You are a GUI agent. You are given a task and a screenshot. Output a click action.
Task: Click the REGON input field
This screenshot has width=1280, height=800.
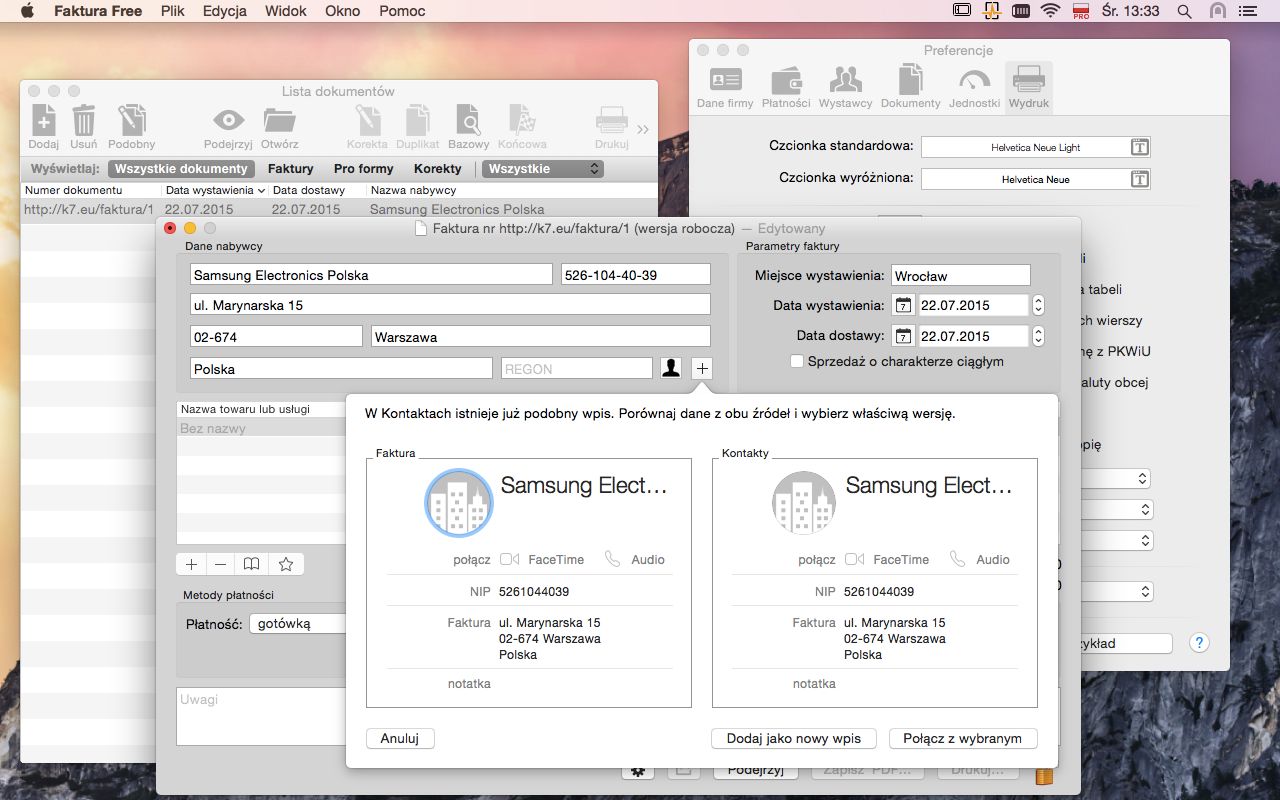(x=576, y=368)
